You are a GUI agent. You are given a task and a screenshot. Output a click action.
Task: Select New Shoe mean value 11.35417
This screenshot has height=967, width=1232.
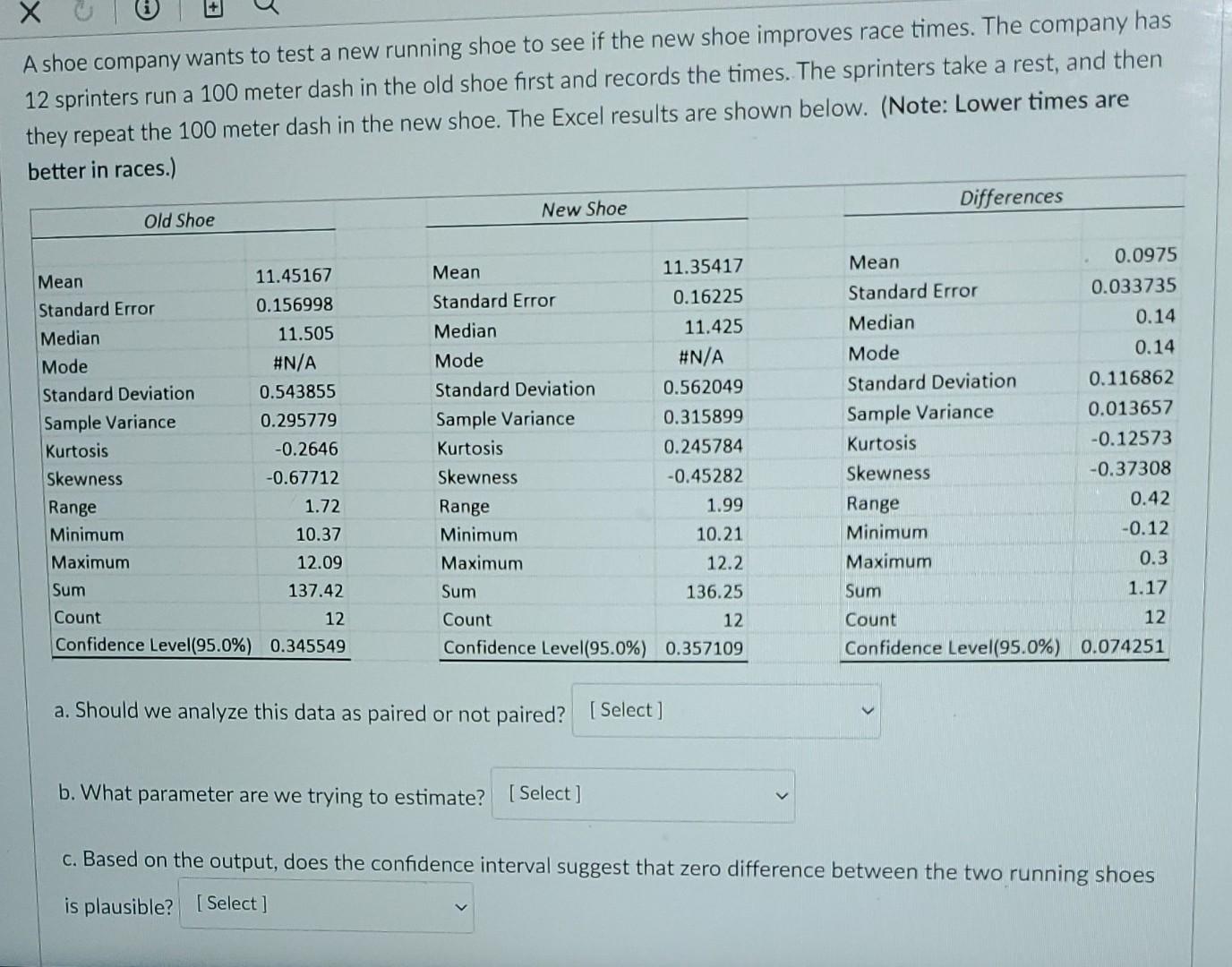point(703,267)
